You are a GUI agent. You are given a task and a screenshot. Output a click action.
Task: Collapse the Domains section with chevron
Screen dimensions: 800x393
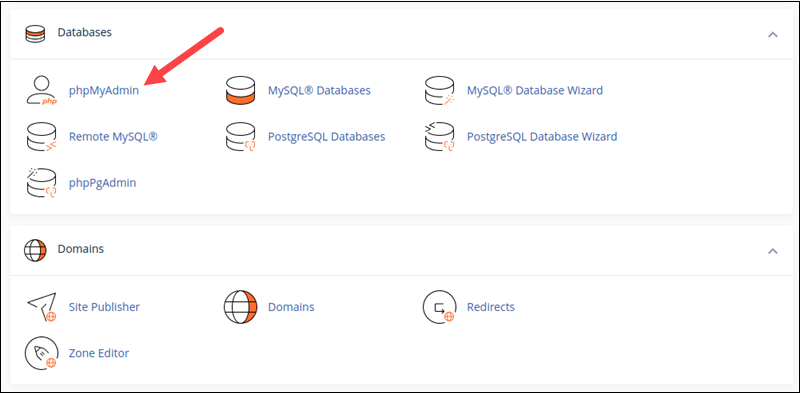coord(773,251)
